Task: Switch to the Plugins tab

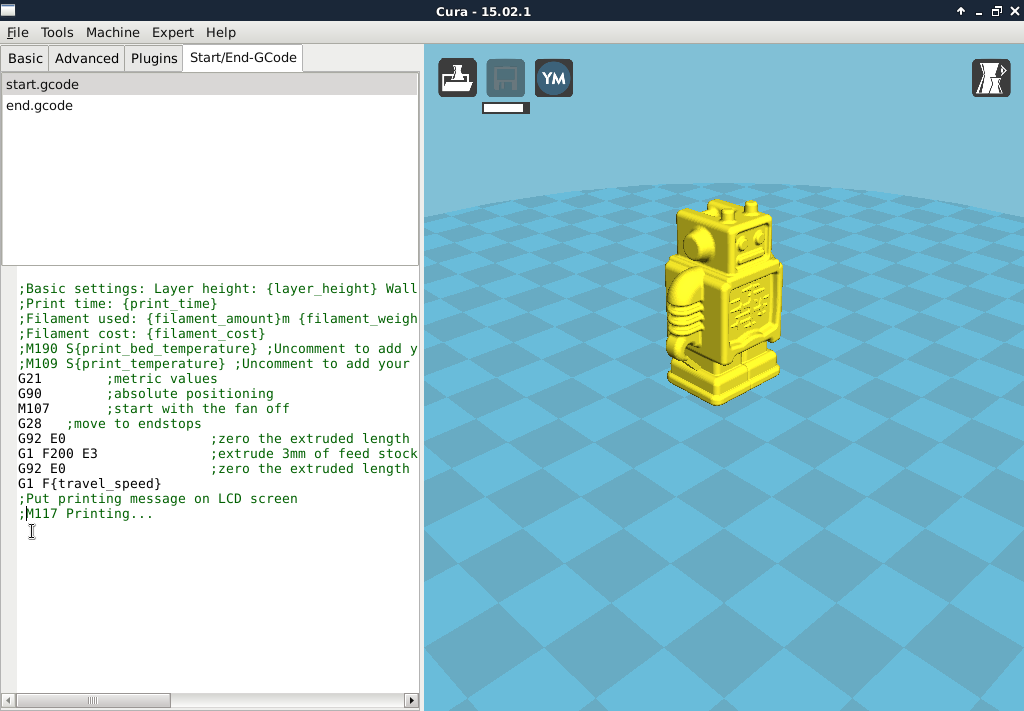Action: tap(154, 58)
